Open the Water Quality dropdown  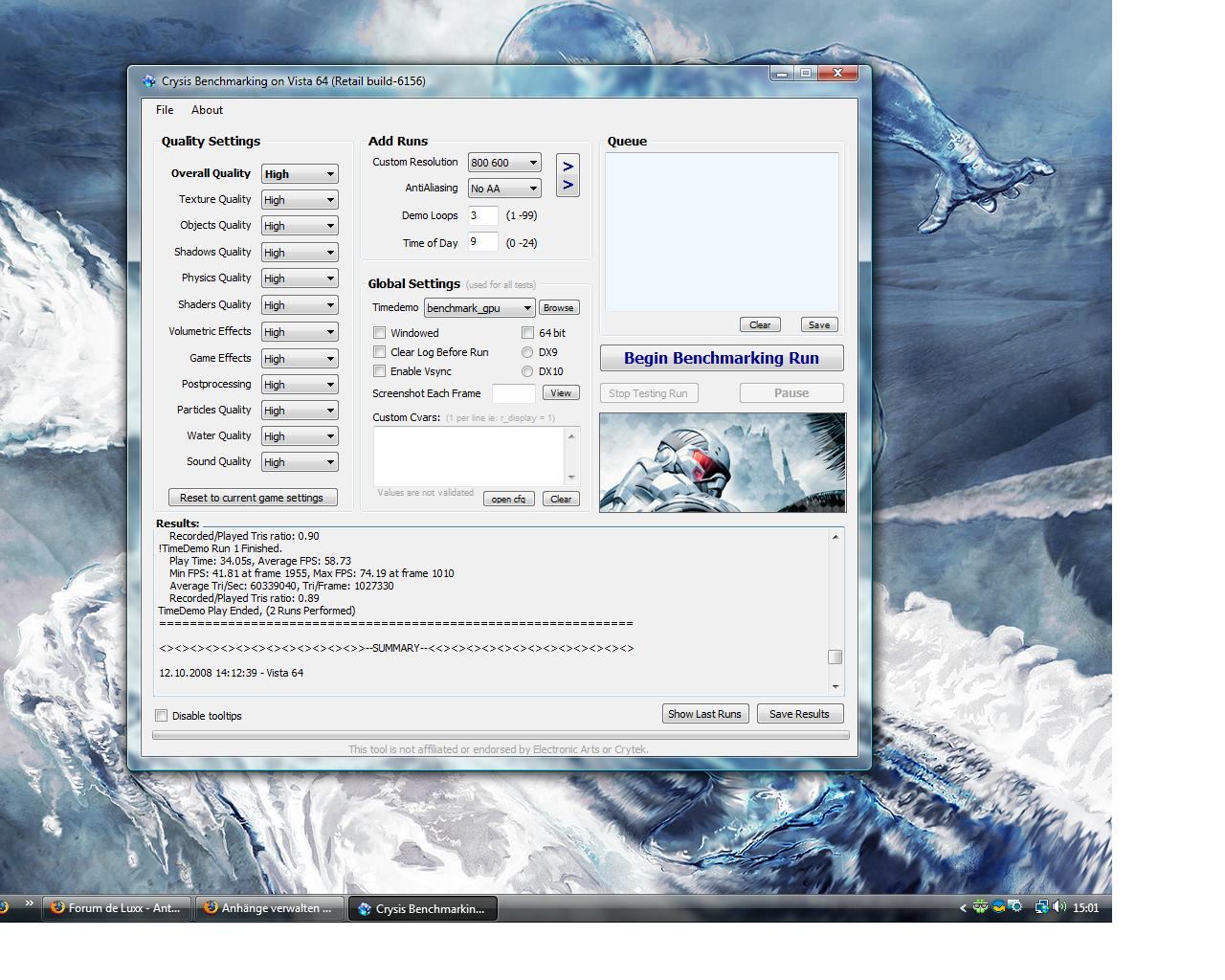point(300,436)
